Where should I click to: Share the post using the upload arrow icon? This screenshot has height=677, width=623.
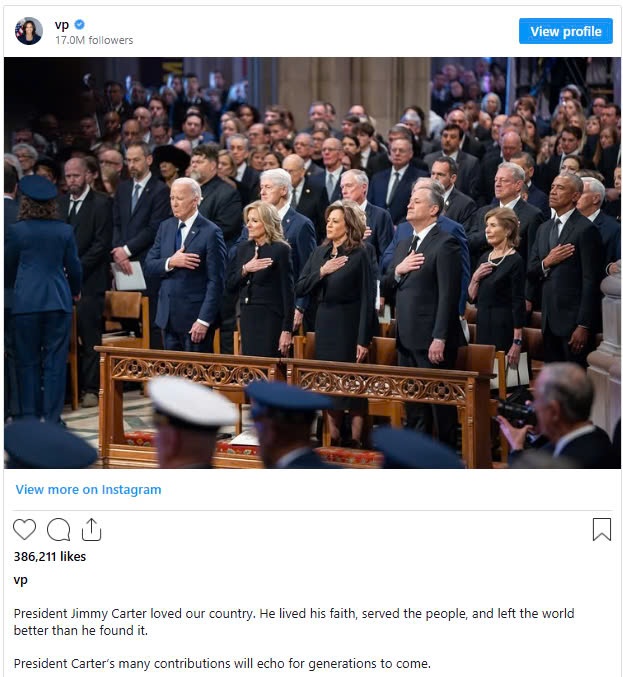click(x=92, y=529)
